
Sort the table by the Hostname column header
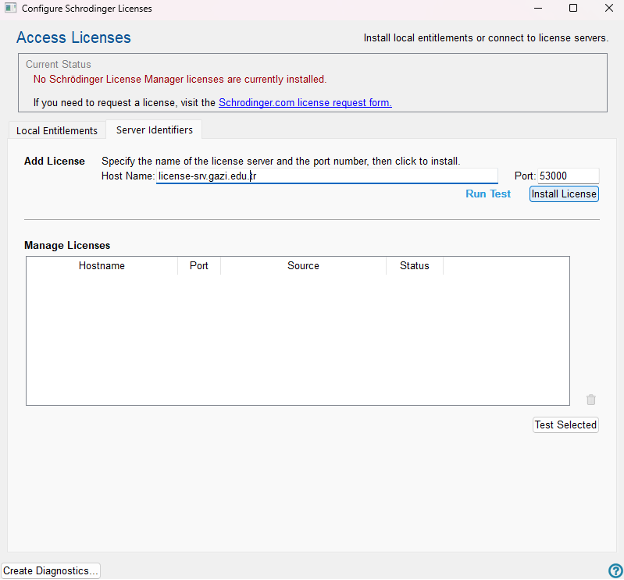102,266
